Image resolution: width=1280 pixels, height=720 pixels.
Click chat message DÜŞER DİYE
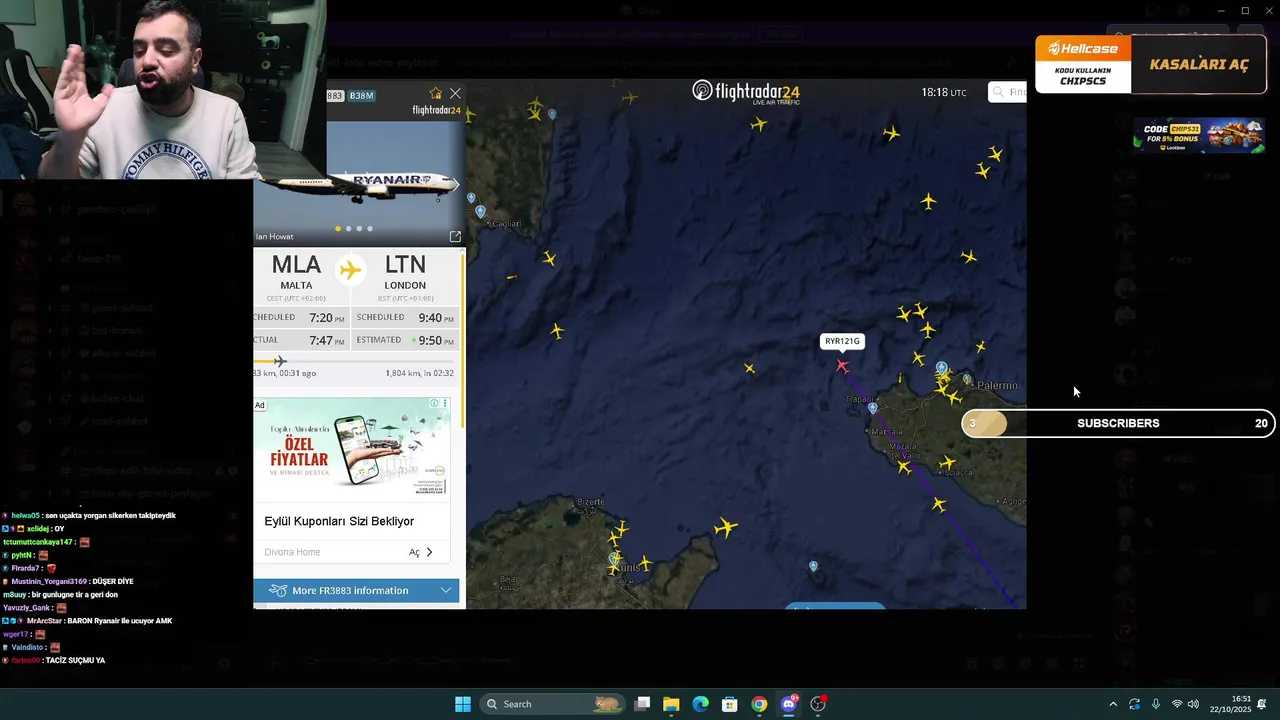coord(111,581)
